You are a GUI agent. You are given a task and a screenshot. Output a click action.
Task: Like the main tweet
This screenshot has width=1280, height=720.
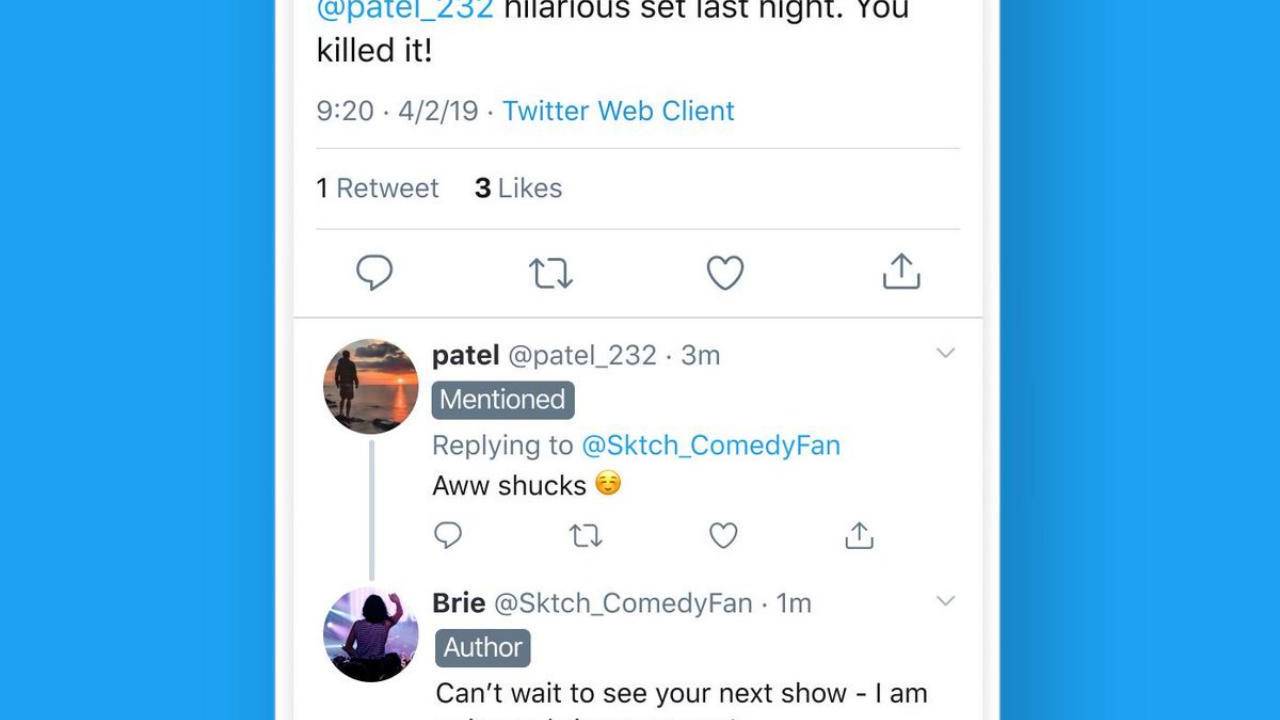(724, 271)
